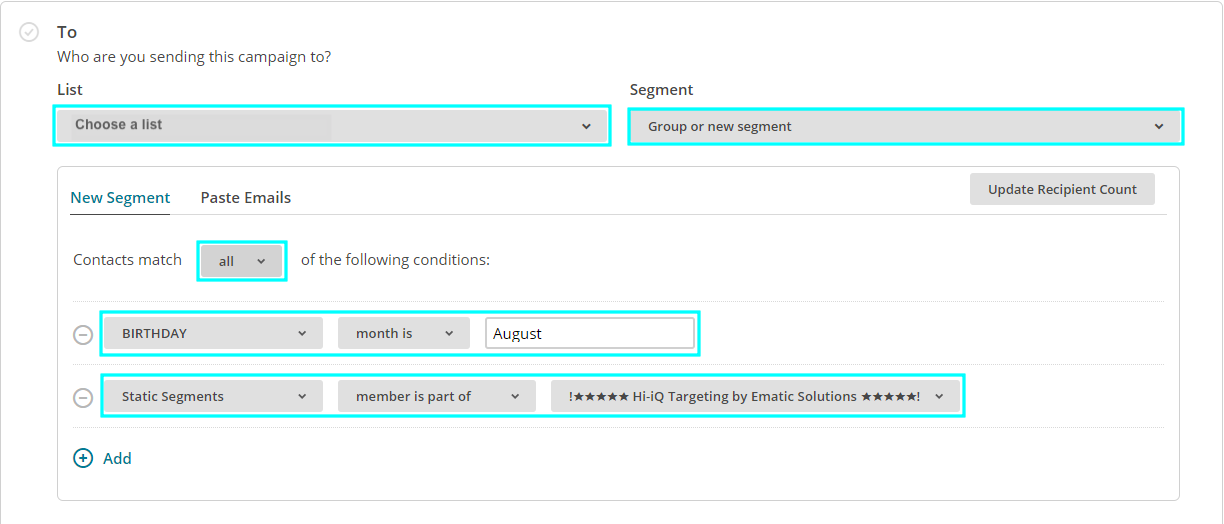Expand the Static Segments field dropdown

(x=213, y=396)
